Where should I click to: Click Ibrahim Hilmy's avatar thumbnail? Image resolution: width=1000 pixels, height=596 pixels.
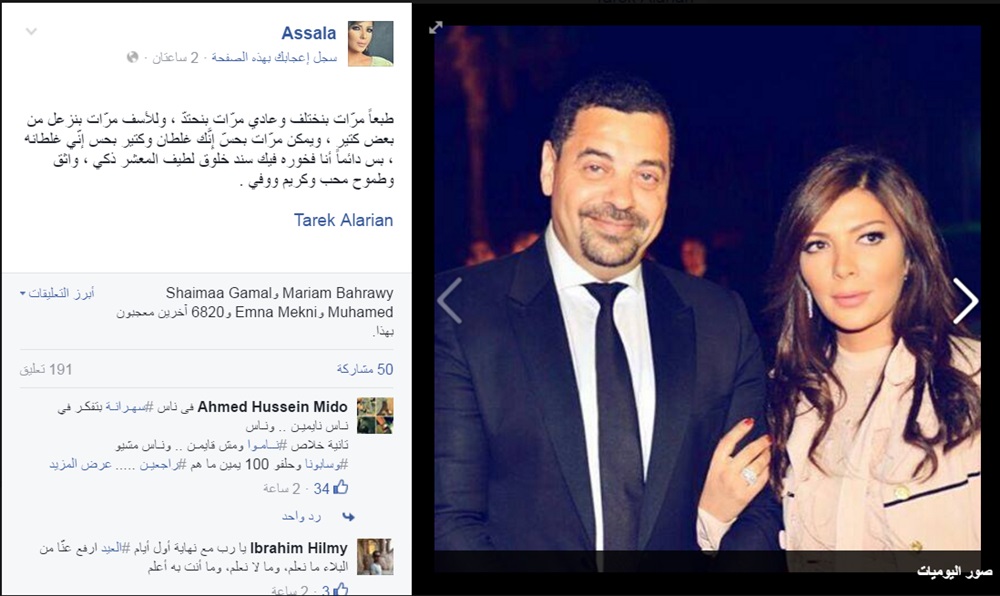pos(375,556)
